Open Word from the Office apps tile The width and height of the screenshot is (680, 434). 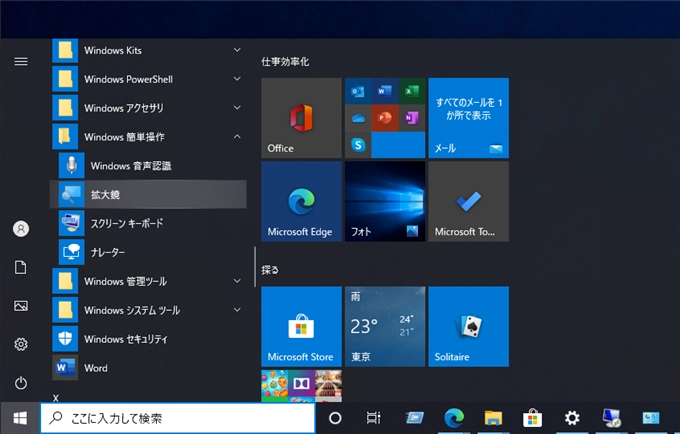[385, 91]
